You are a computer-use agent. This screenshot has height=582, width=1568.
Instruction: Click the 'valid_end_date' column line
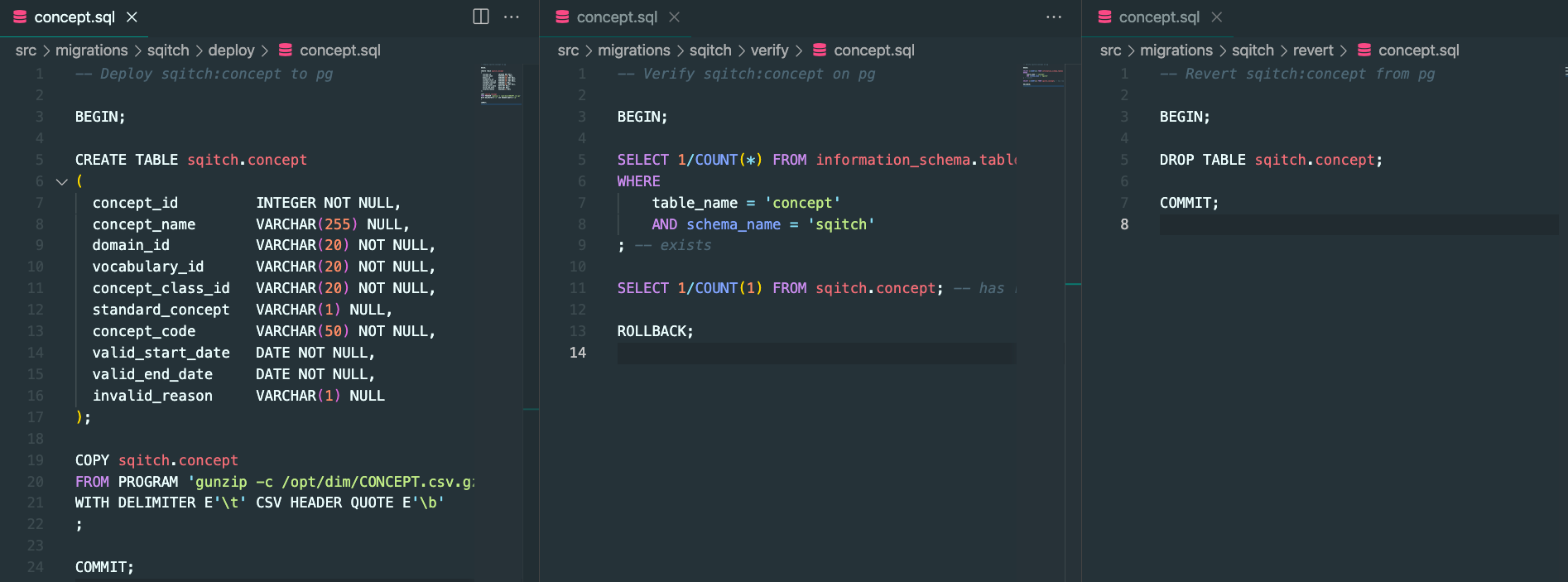click(234, 374)
